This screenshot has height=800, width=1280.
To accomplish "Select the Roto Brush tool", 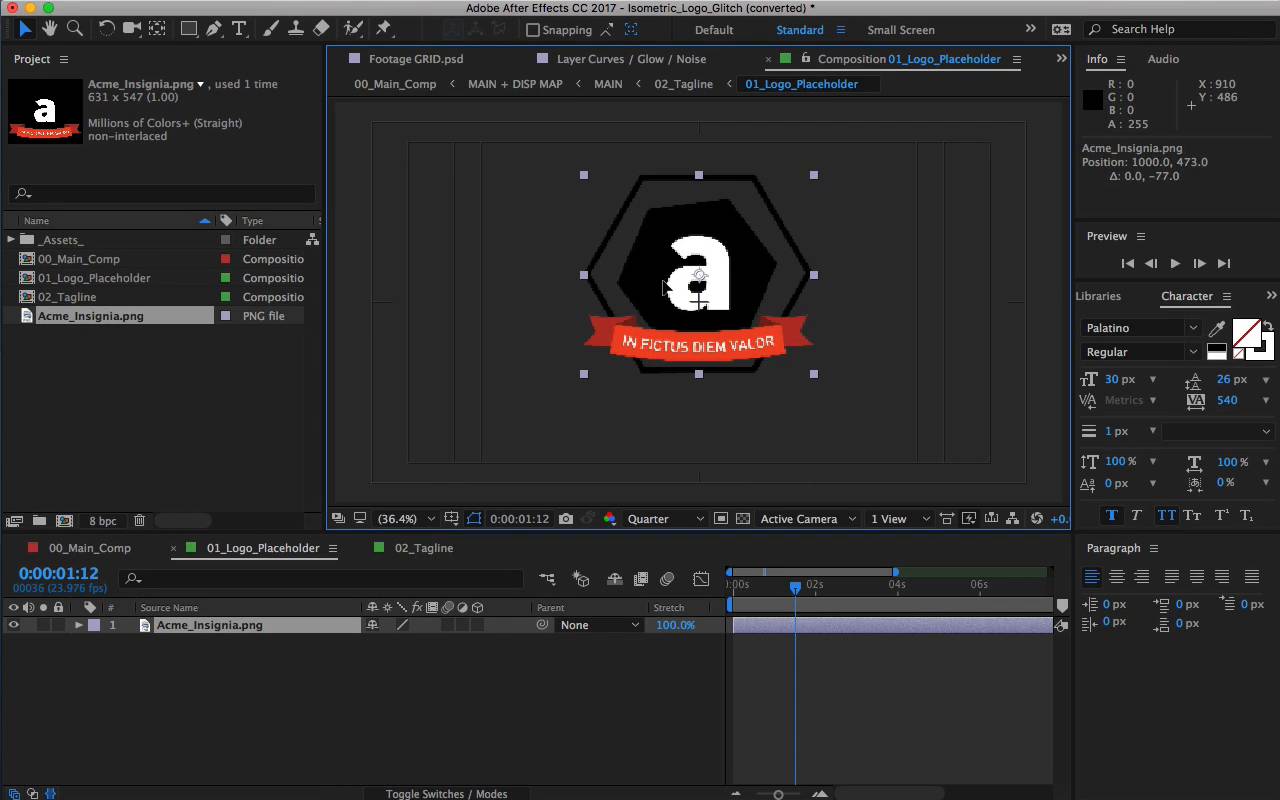I will pyautogui.click(x=353, y=29).
